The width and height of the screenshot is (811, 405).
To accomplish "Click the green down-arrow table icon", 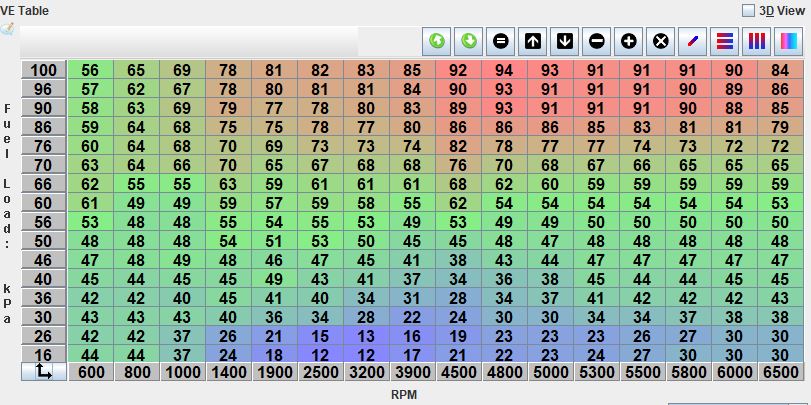I will coord(469,41).
